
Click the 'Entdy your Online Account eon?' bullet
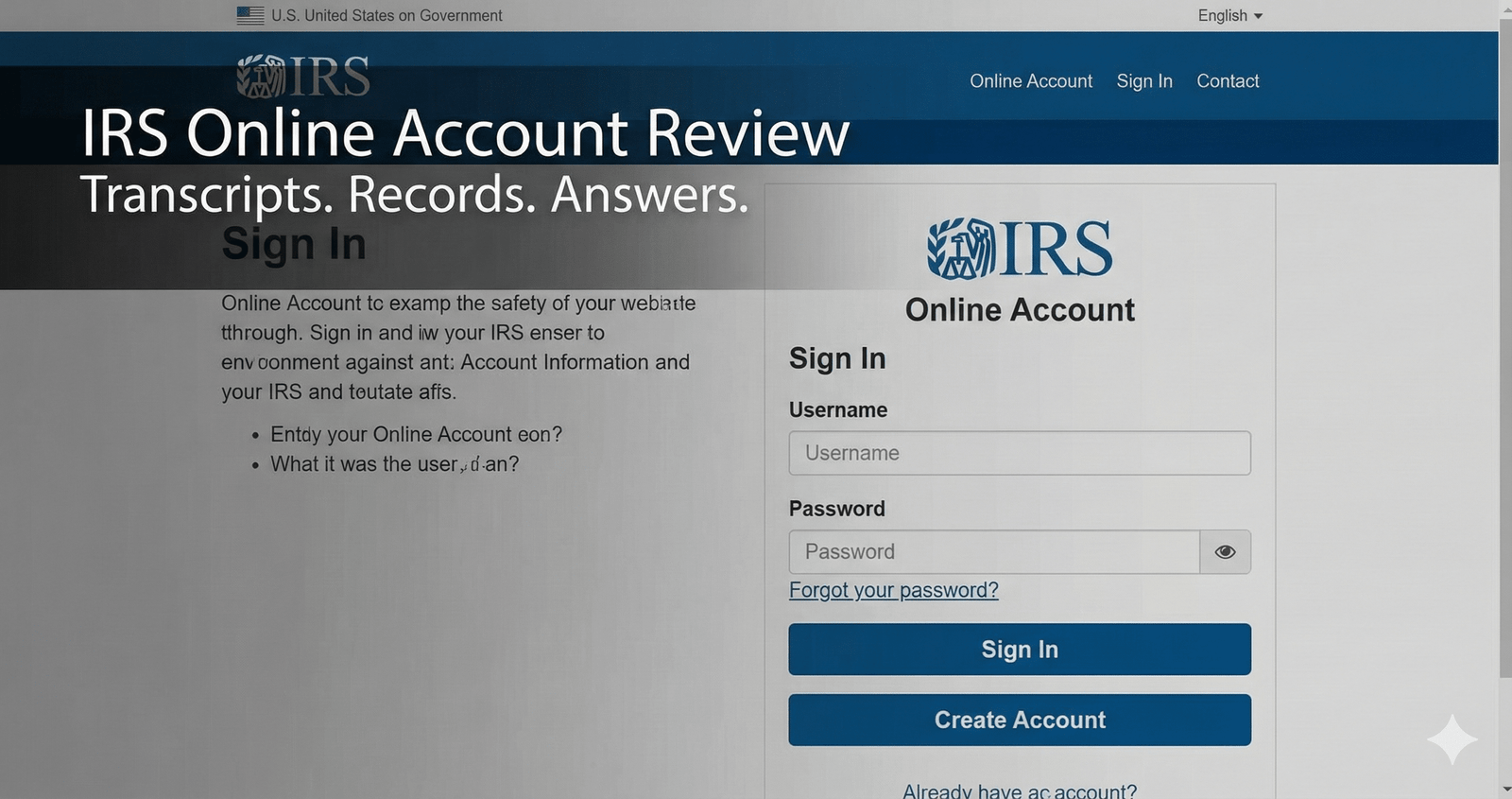[416, 434]
